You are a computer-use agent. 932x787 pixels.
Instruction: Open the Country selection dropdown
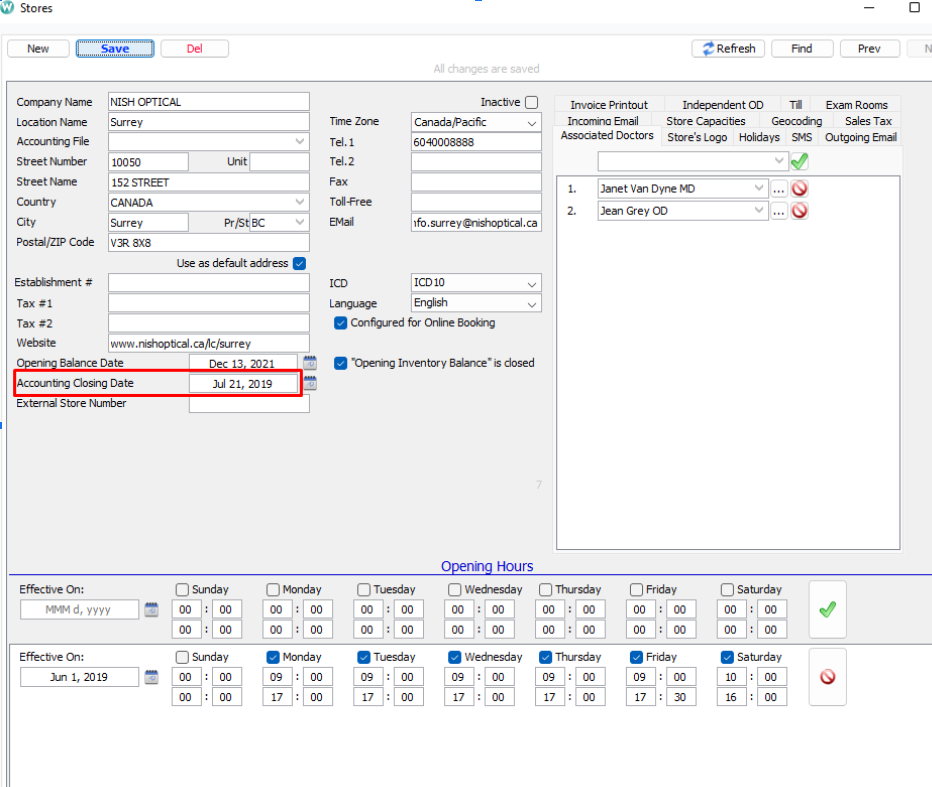click(x=301, y=202)
